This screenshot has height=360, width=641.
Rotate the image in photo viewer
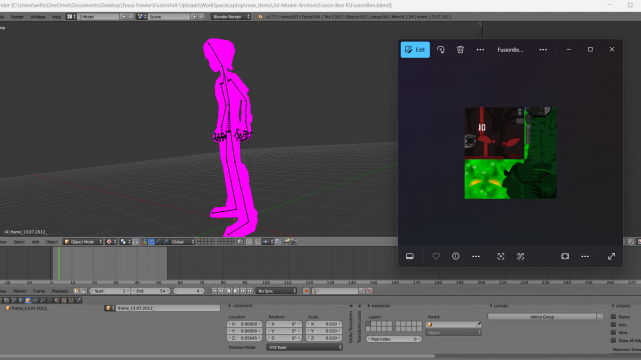click(x=441, y=49)
